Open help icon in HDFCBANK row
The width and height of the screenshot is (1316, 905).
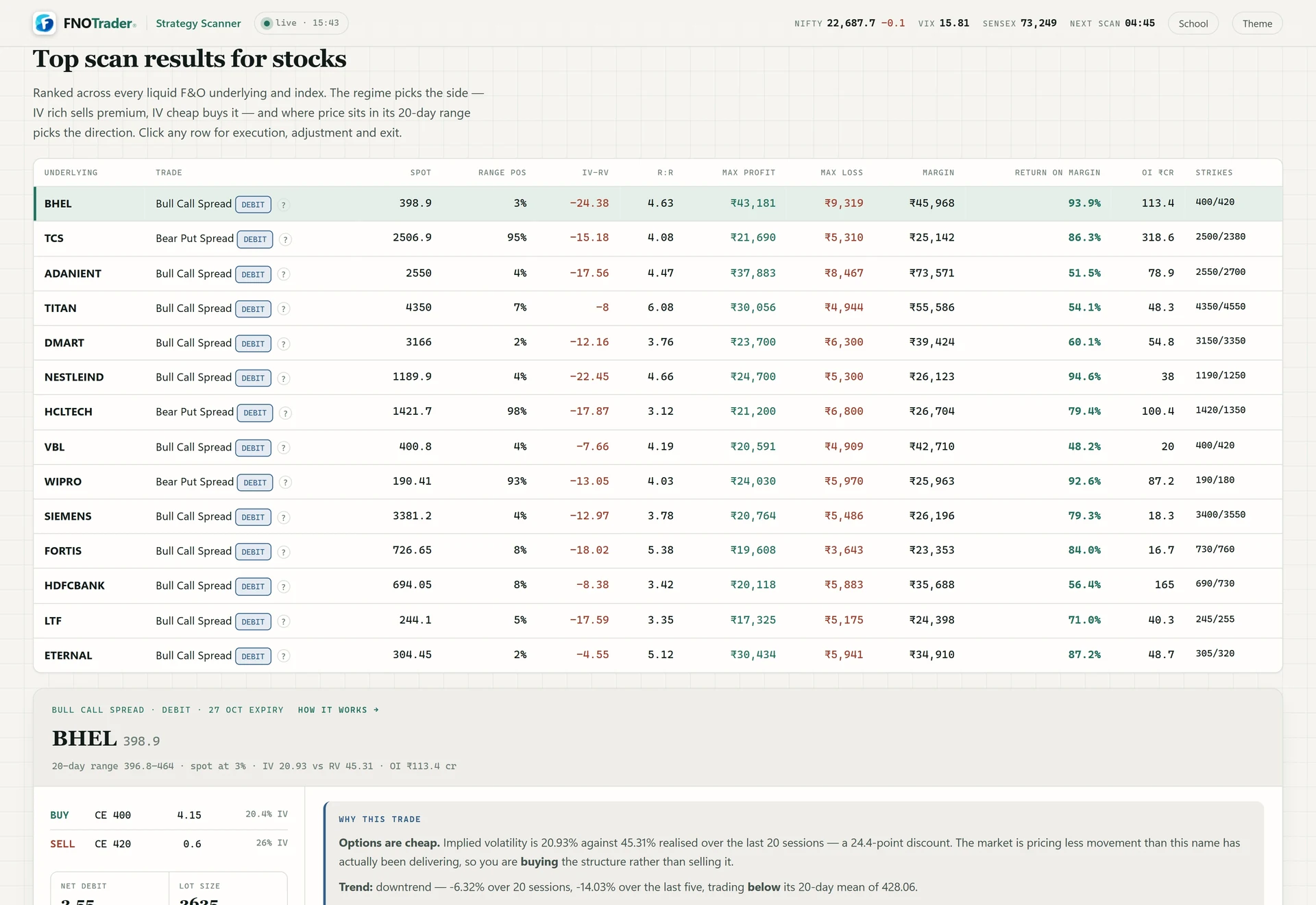(283, 586)
